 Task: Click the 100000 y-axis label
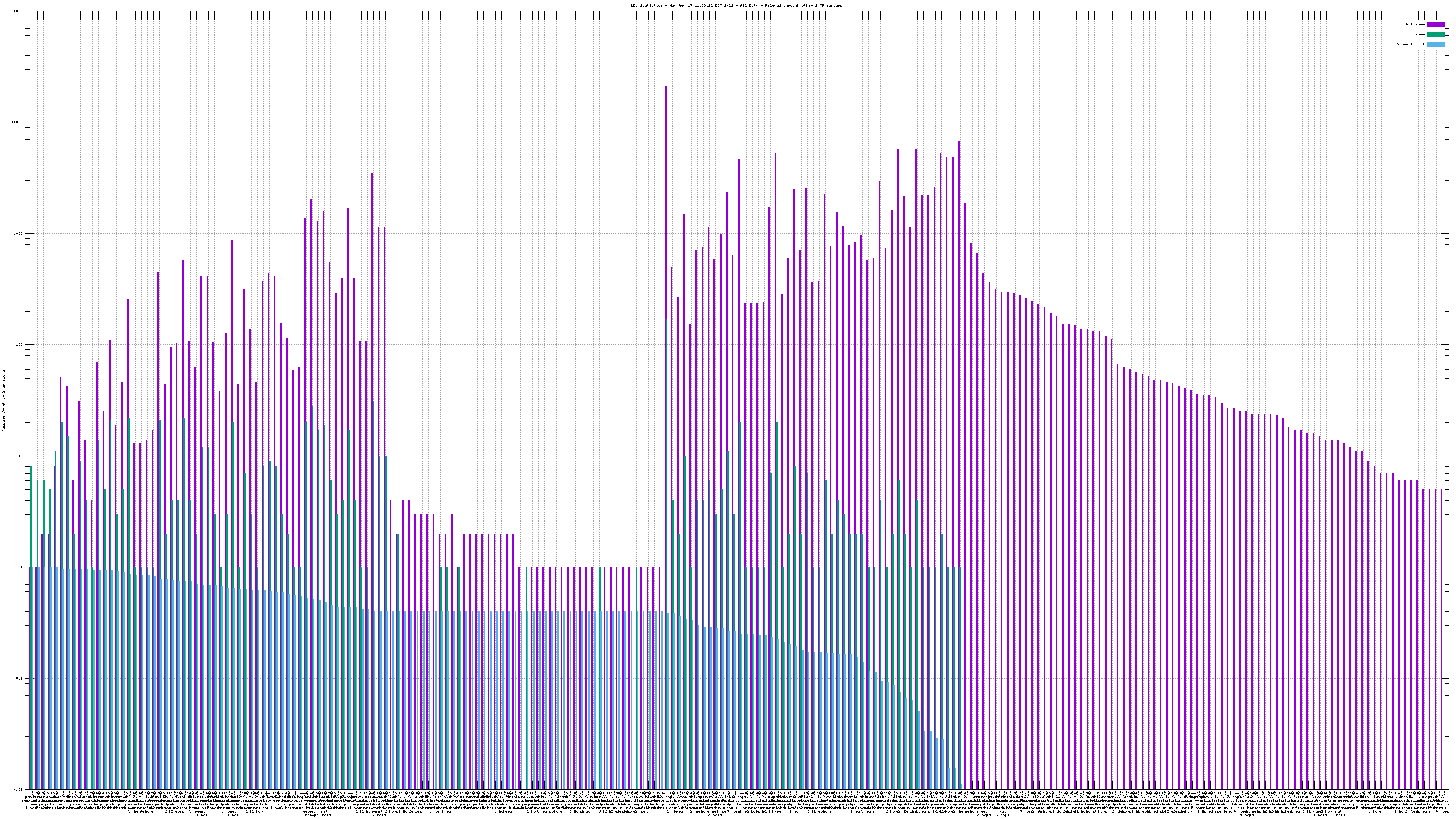tap(16, 11)
